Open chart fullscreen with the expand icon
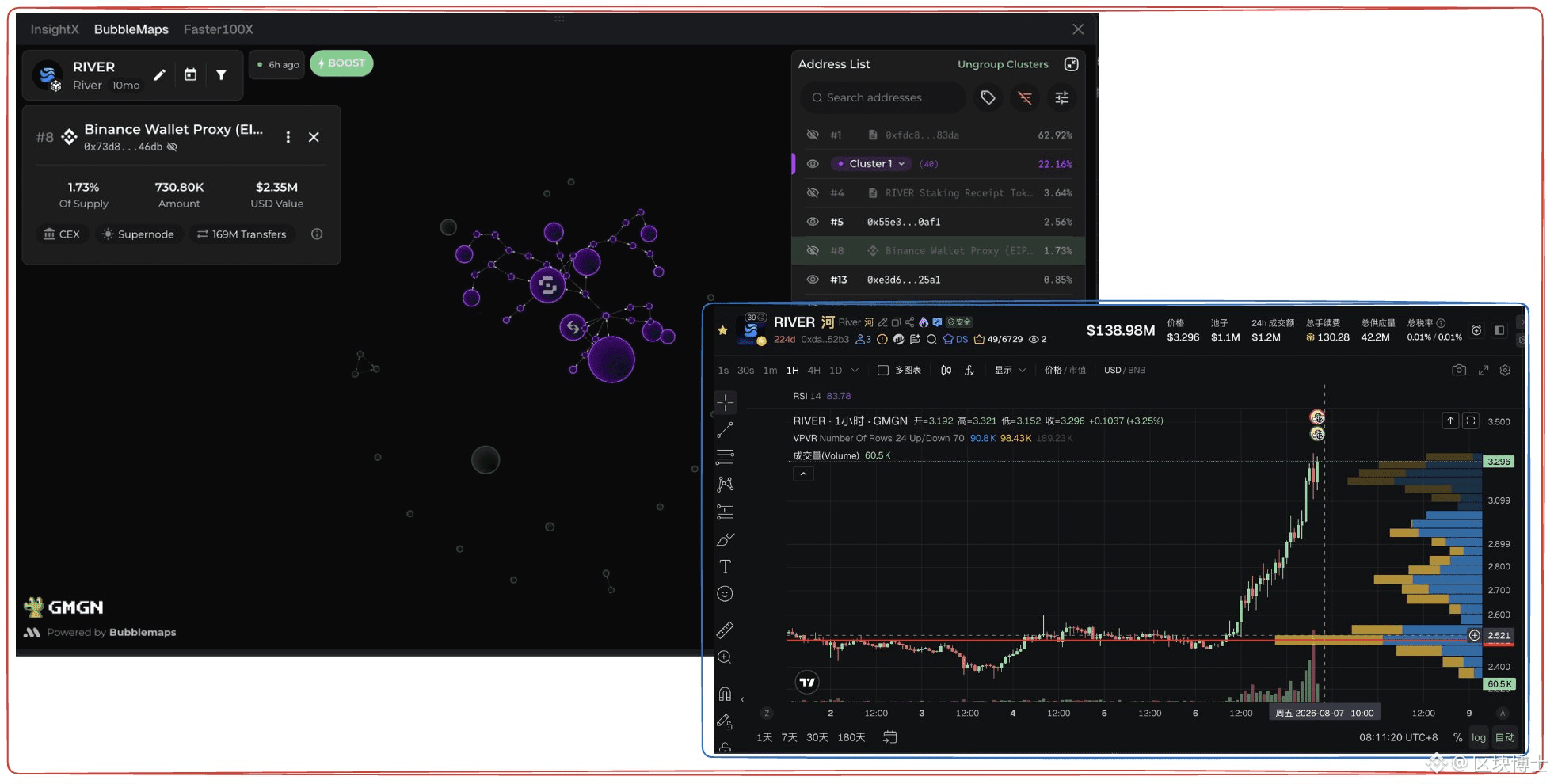Screen dimensions: 1554x784 (1484, 370)
